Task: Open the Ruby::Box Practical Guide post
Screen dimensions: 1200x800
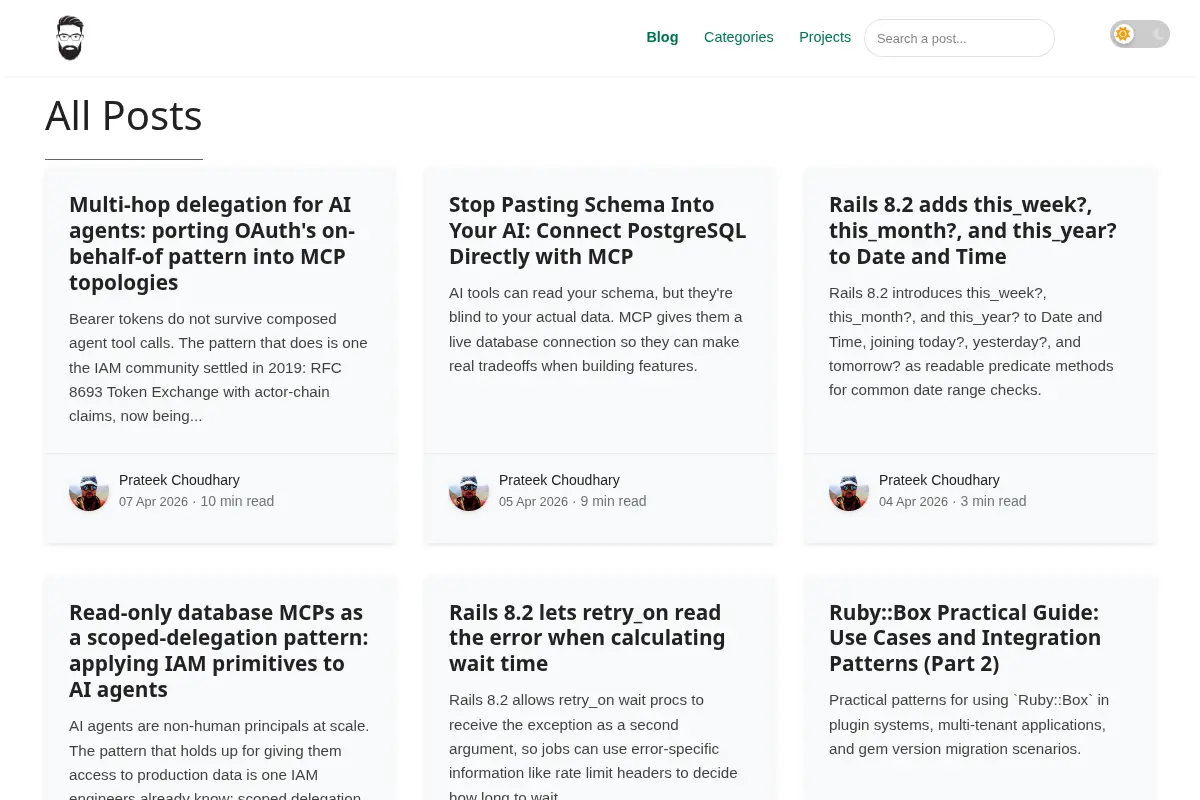Action: pos(965,637)
